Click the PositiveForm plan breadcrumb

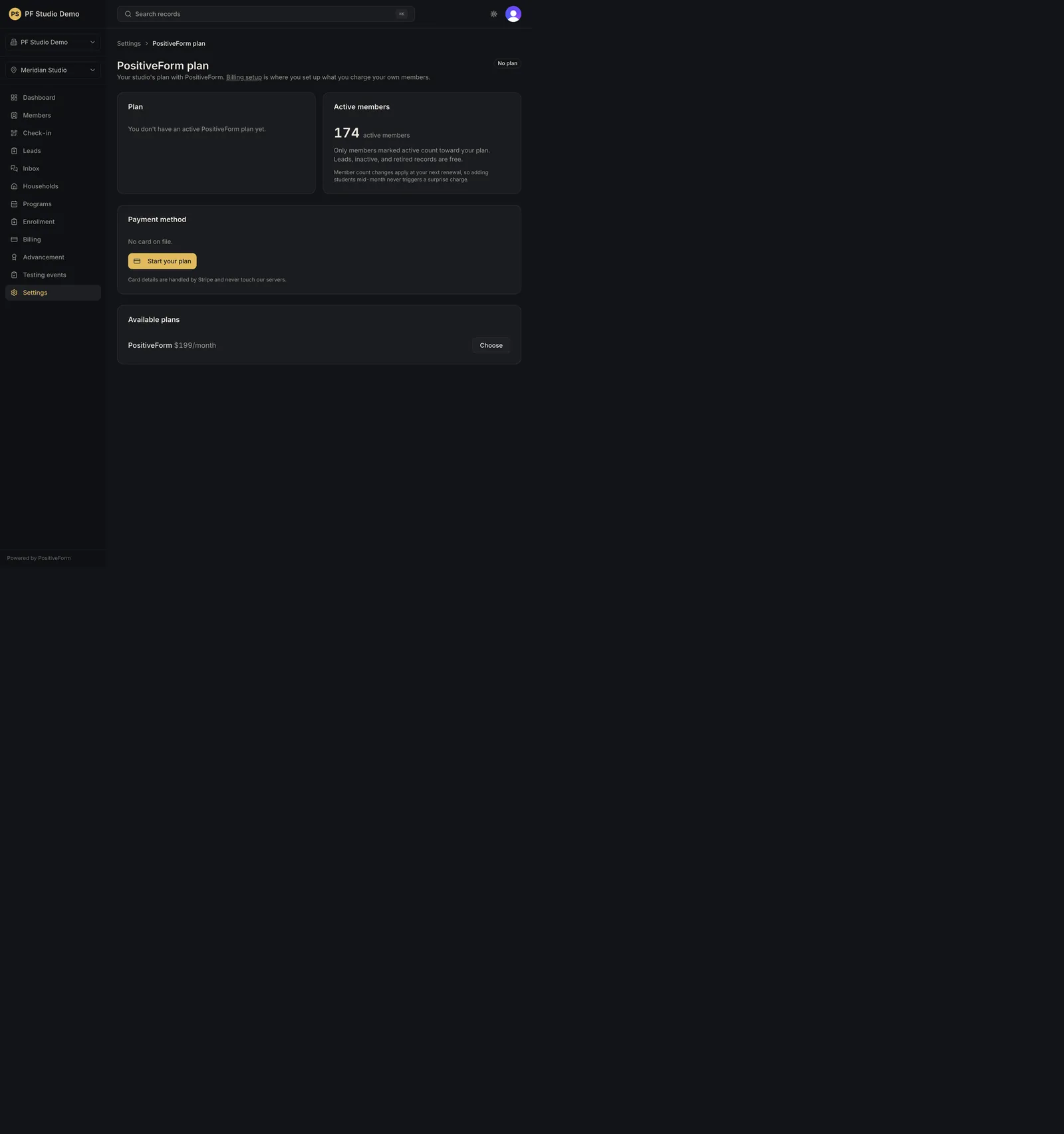(179, 44)
